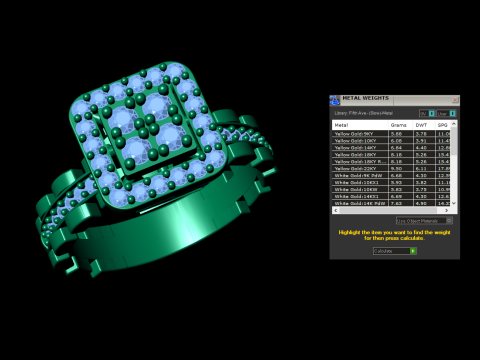The height and width of the screenshot is (360, 480).
Task: Click the ring's central diamond cluster
Action: point(147,128)
